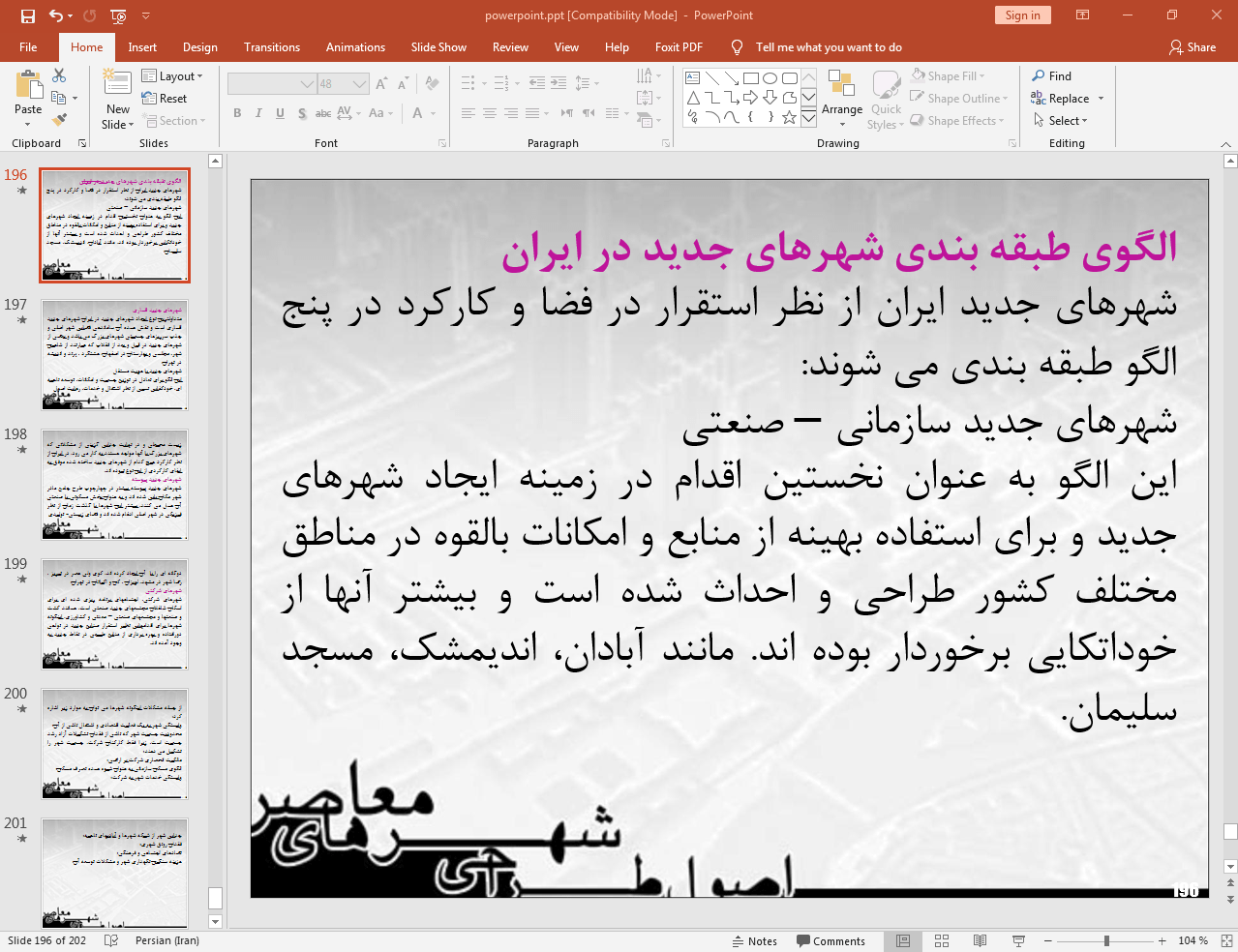
Task: Click the Find magnifier icon
Action: 1039,75
